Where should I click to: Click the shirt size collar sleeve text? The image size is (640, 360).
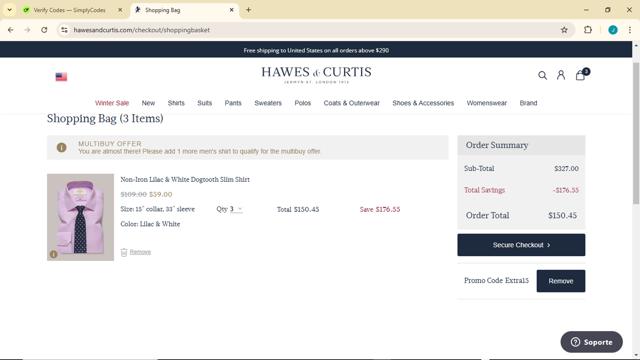[158, 209]
